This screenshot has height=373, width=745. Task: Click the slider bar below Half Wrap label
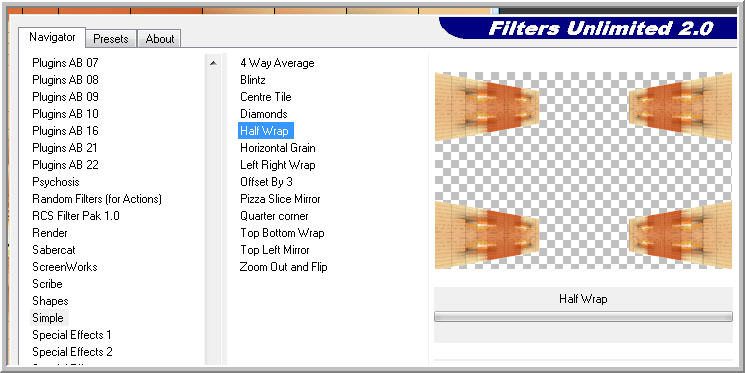pos(583,316)
